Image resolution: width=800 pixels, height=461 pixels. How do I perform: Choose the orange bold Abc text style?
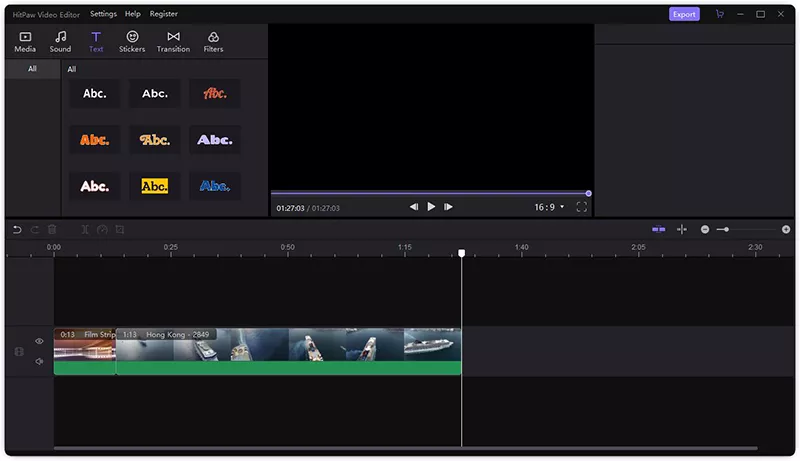click(x=95, y=140)
